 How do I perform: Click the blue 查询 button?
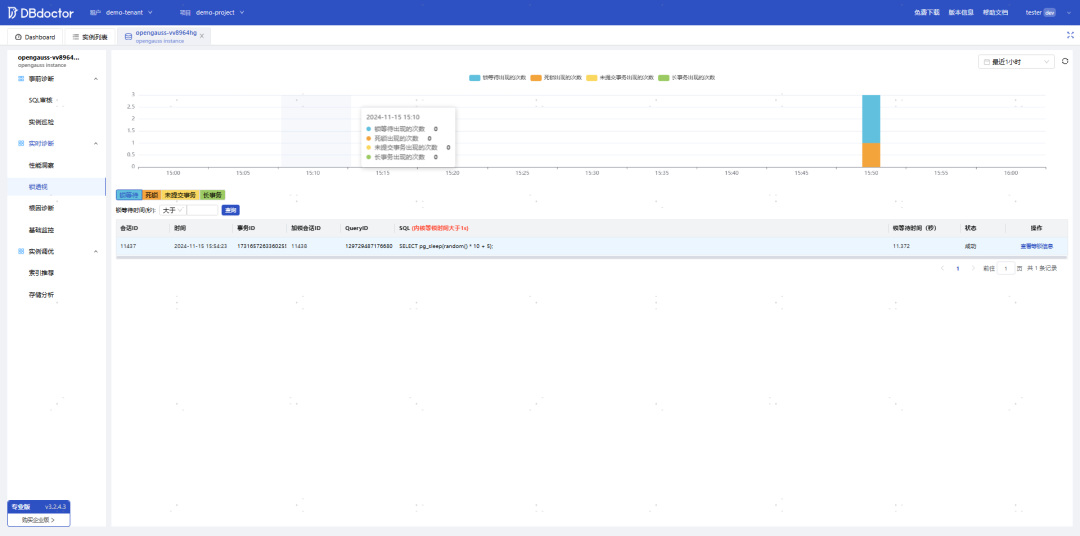(x=231, y=210)
